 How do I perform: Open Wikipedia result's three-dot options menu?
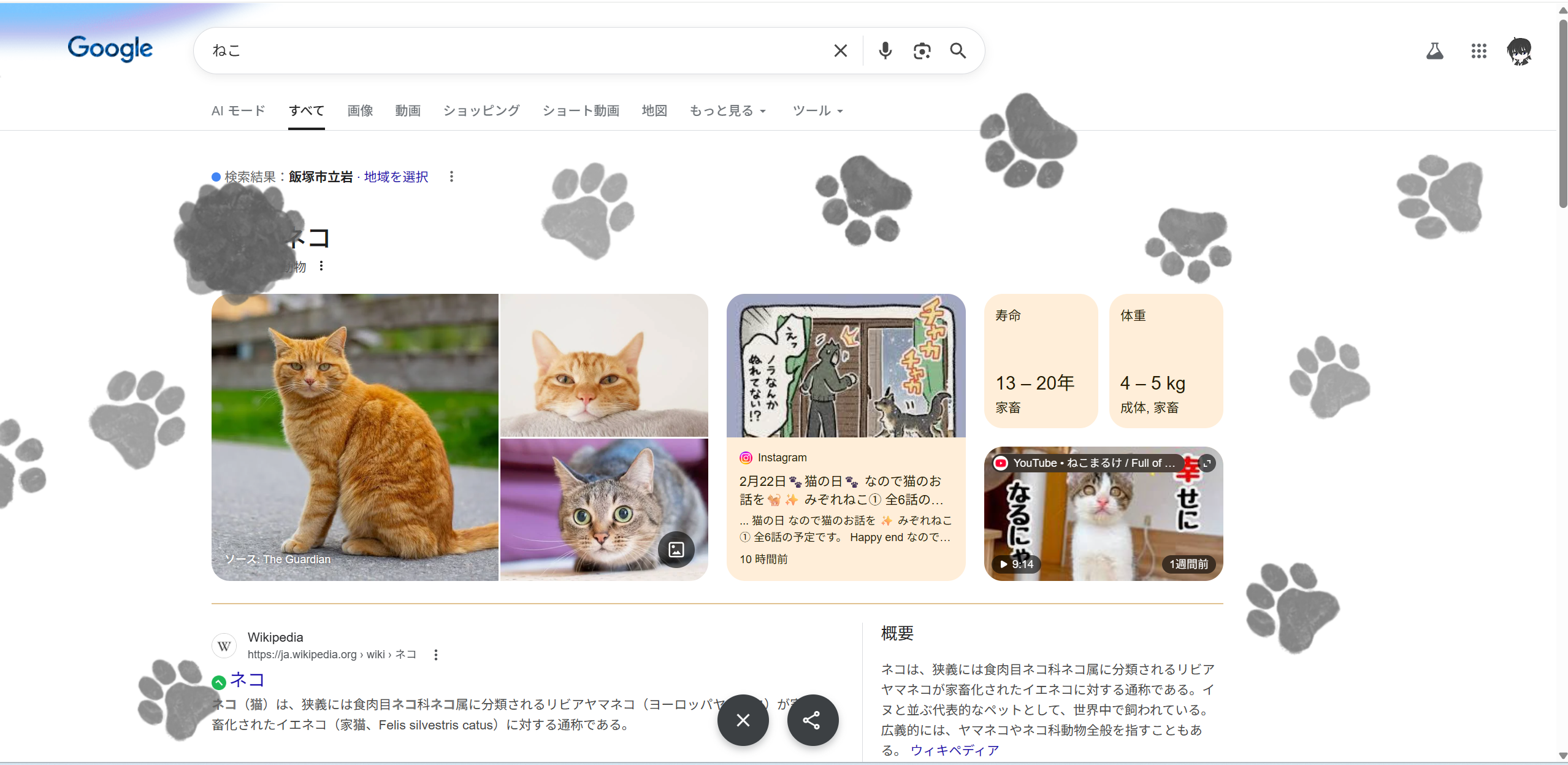point(436,655)
